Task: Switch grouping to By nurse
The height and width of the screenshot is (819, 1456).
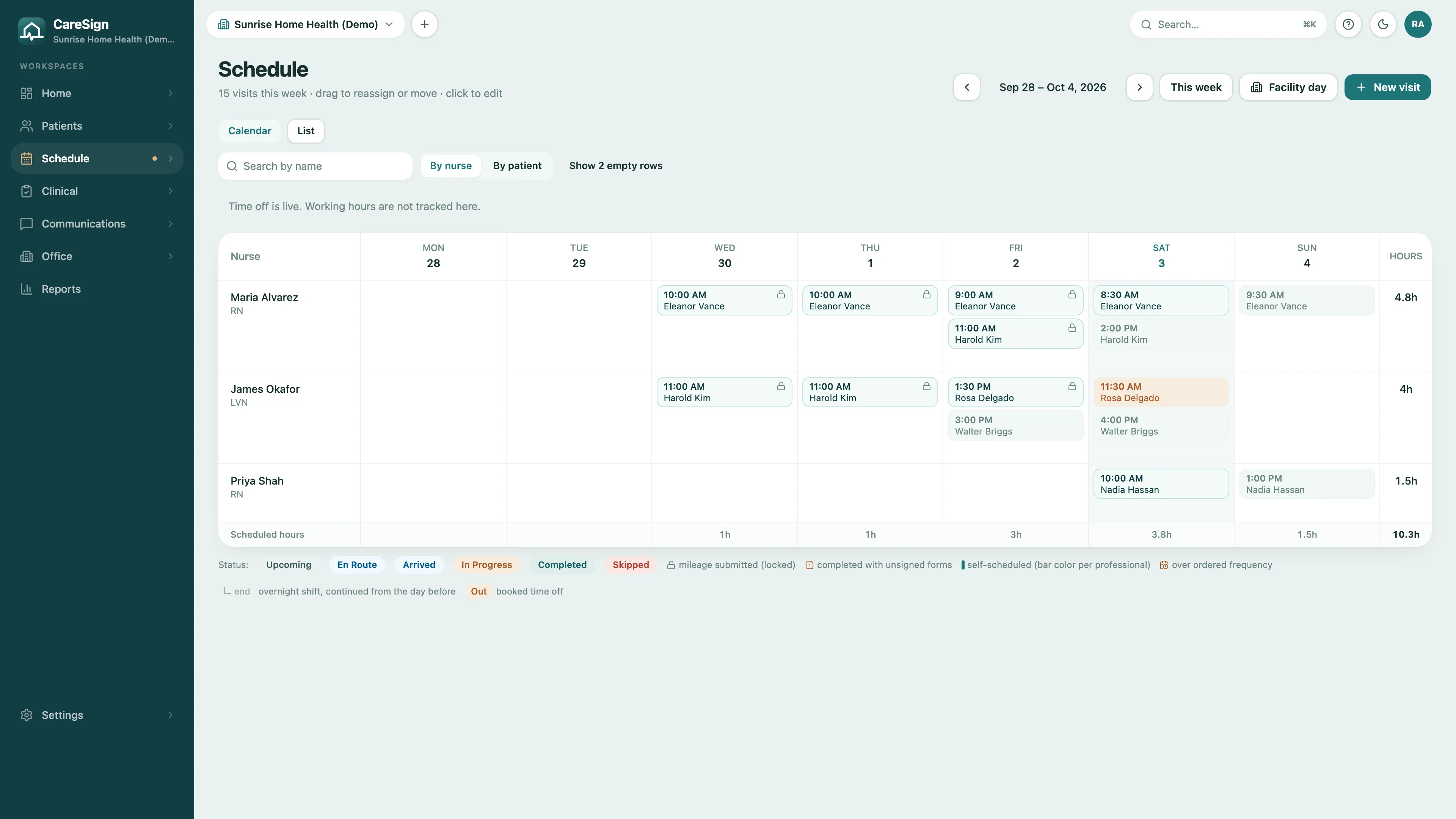Action: pyautogui.click(x=450, y=166)
